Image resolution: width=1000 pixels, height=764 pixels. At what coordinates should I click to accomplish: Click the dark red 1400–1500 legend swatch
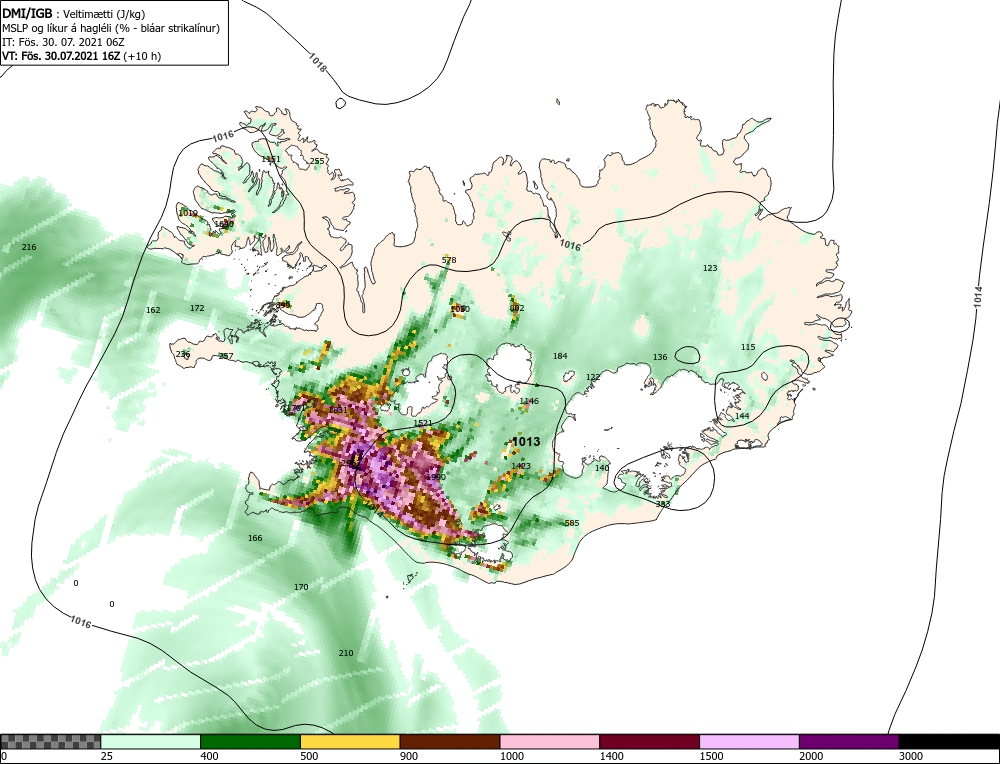tap(649, 742)
